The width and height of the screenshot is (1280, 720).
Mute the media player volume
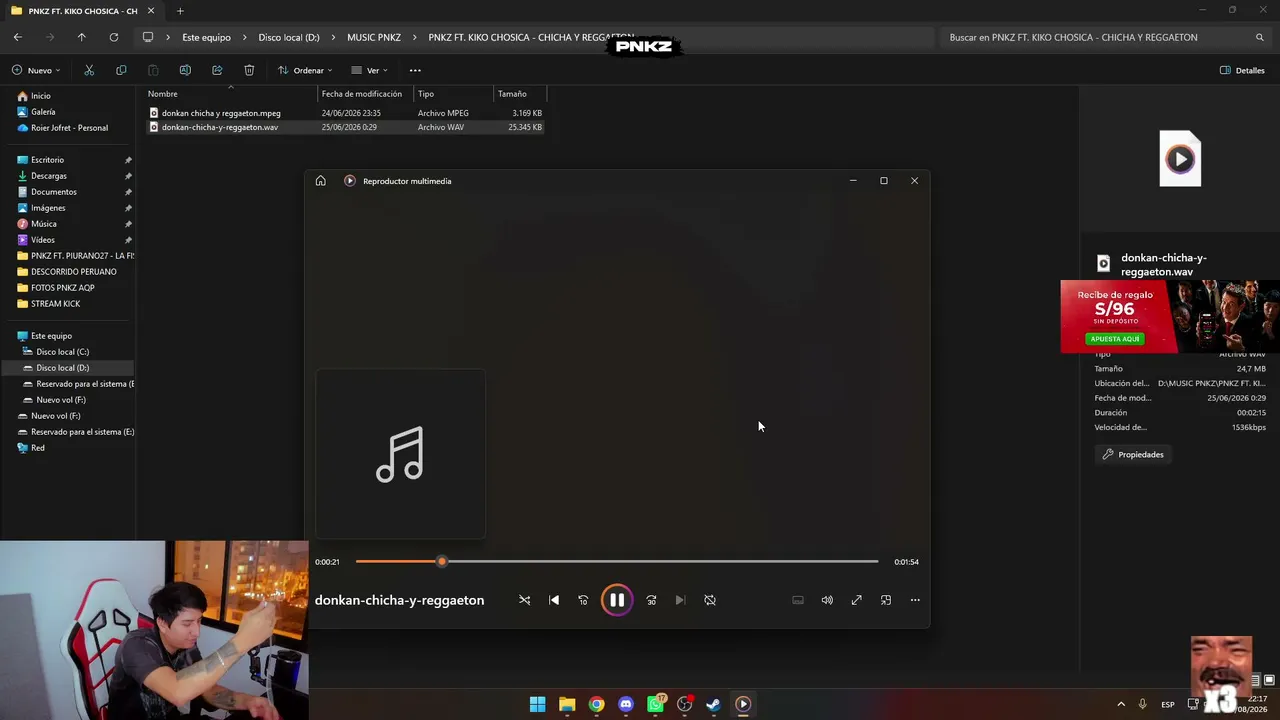827,600
